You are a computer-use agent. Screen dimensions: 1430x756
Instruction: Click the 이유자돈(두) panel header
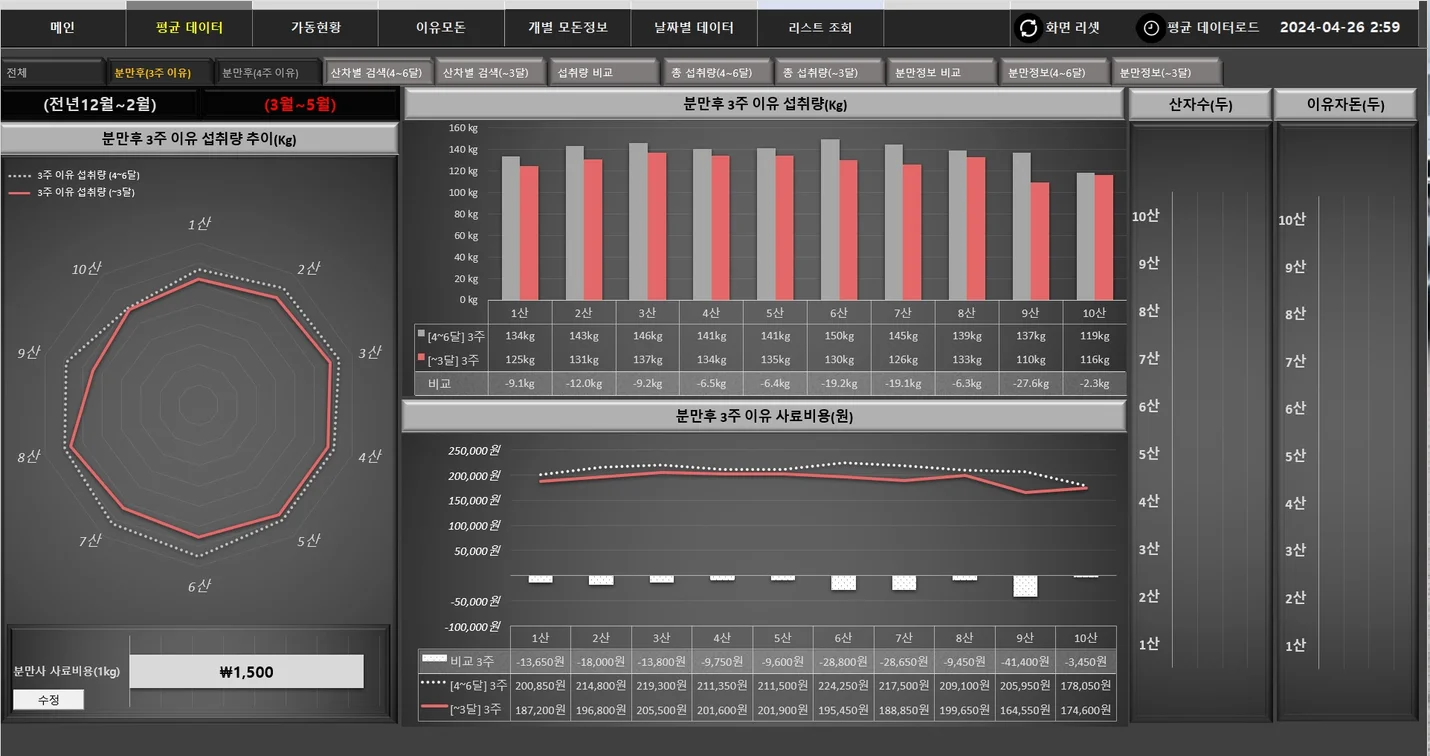coord(1345,104)
